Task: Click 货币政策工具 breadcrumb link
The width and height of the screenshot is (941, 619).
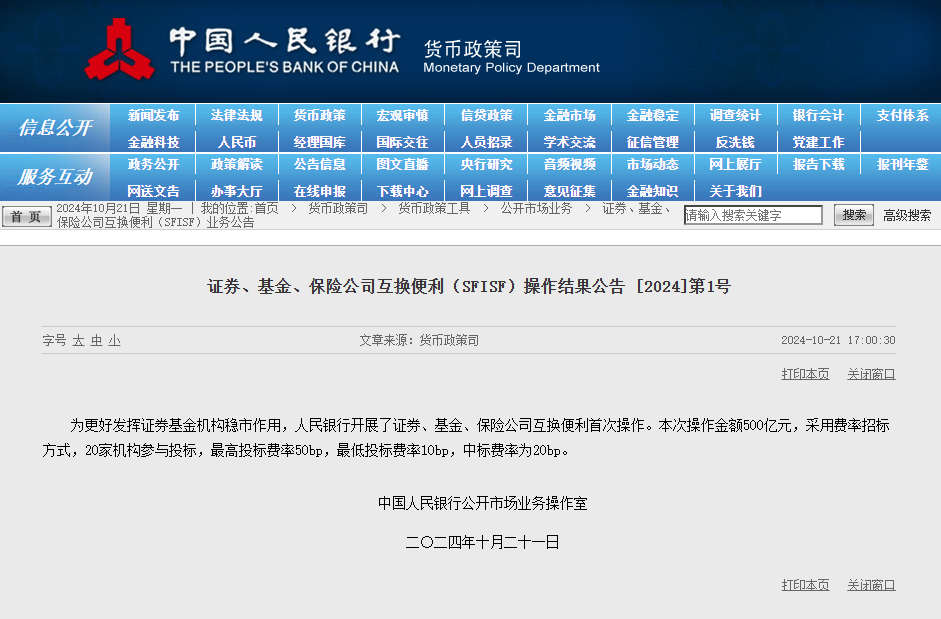Action: (433, 208)
